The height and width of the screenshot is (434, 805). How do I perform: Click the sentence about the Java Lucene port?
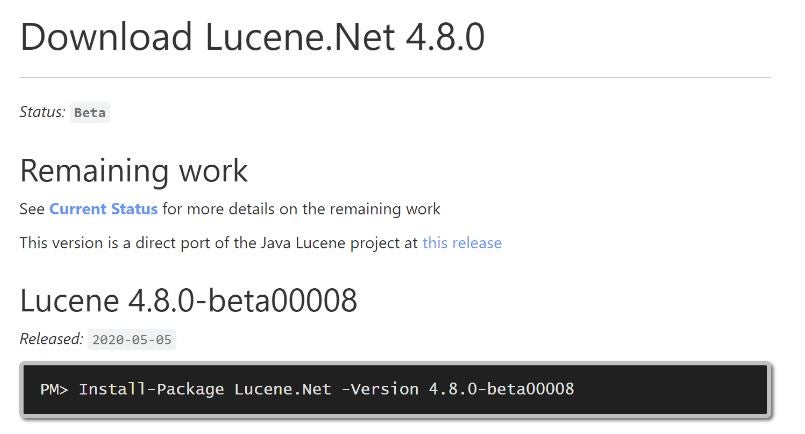219,243
